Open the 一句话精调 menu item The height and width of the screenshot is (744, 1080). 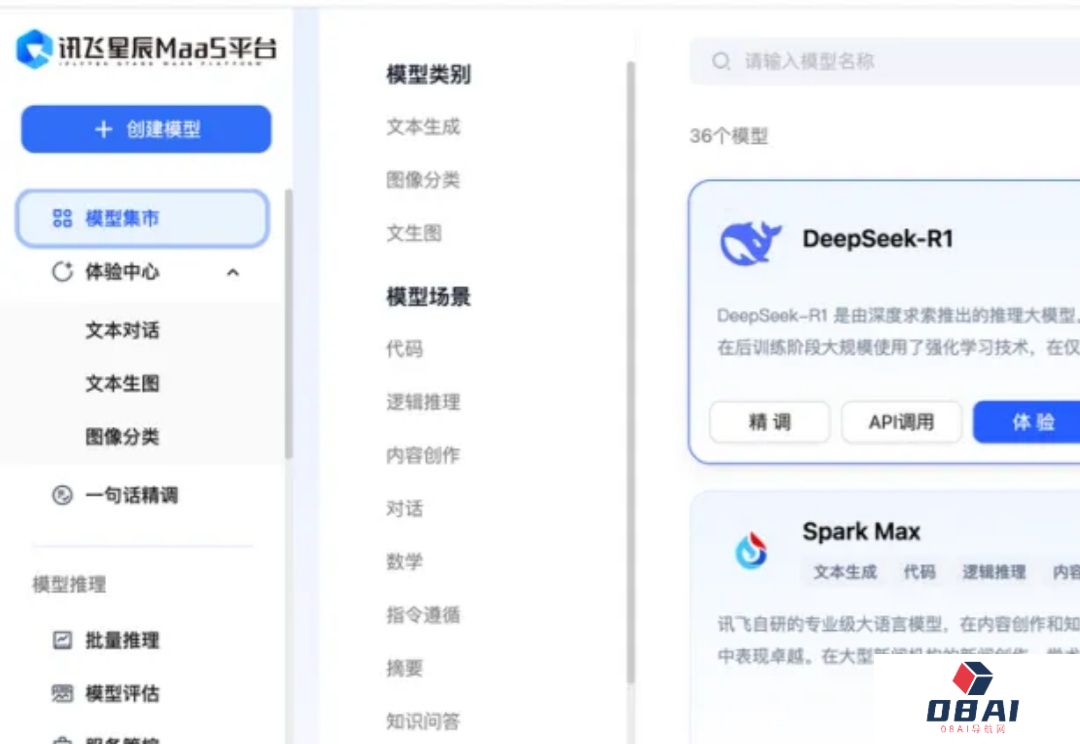131,495
